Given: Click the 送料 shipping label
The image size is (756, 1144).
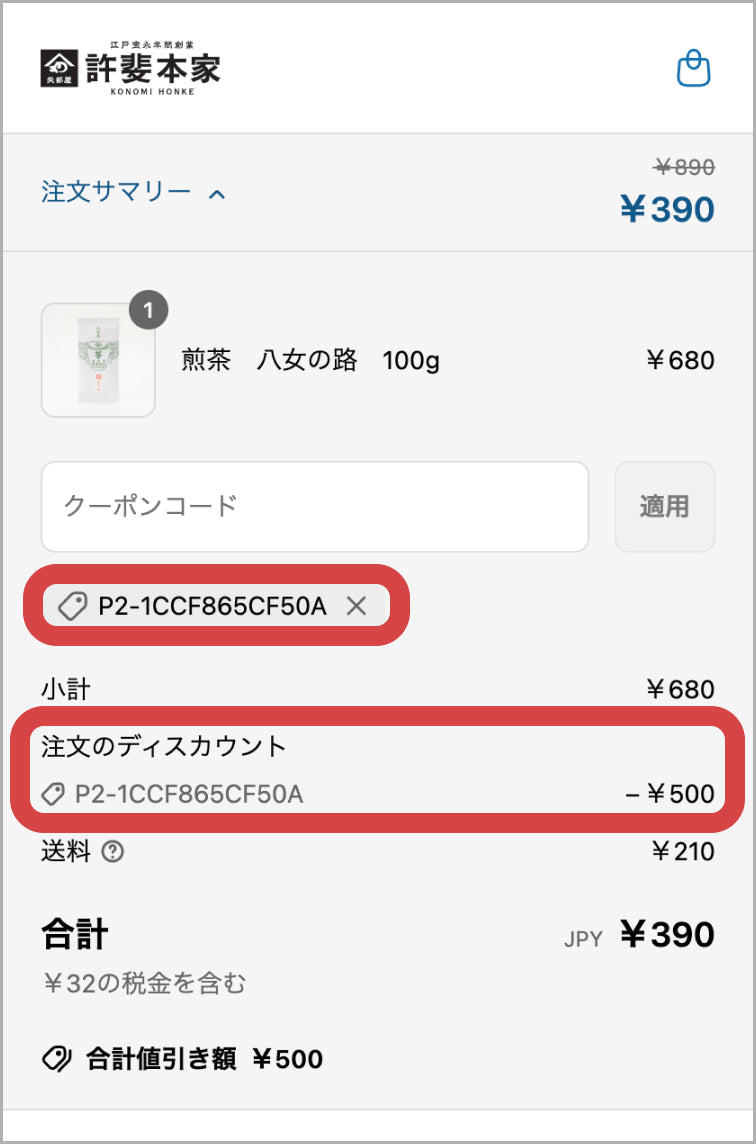Looking at the screenshot, I should [65, 852].
